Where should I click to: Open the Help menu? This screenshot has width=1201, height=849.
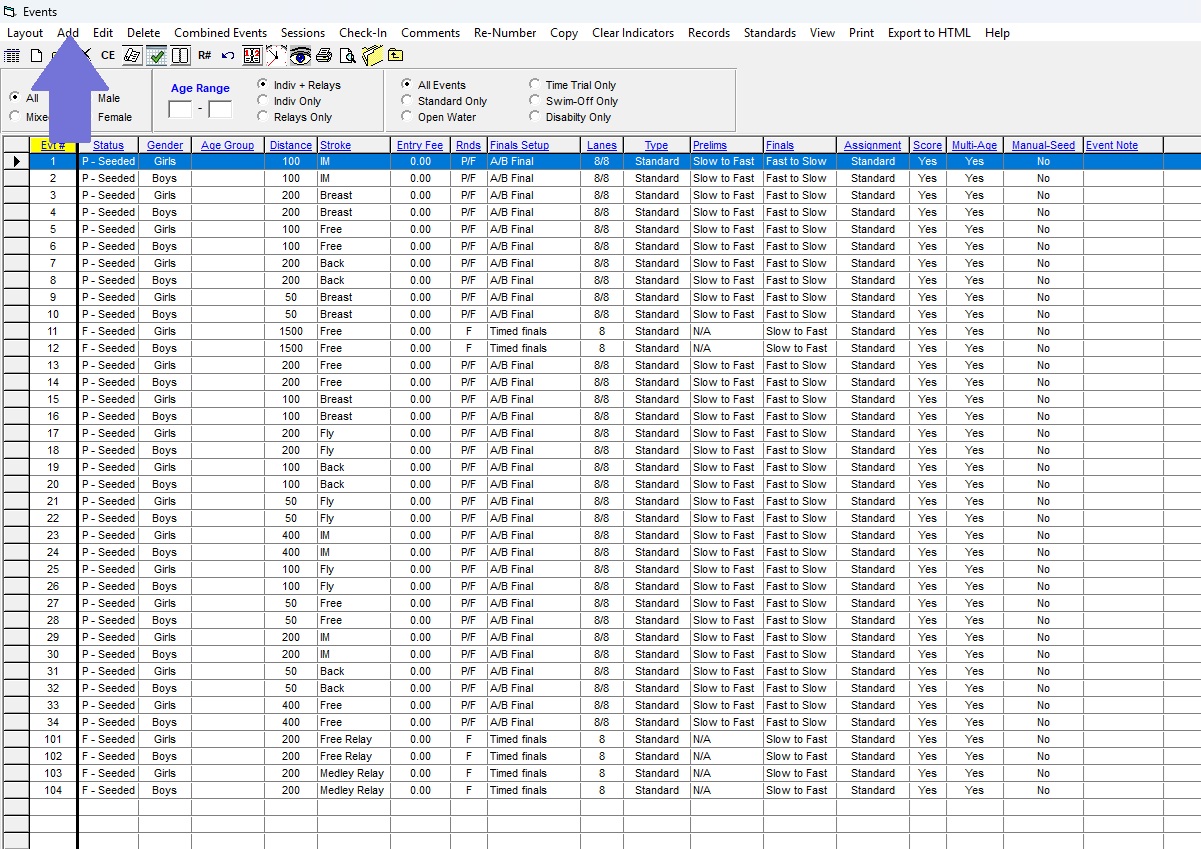[x=997, y=32]
